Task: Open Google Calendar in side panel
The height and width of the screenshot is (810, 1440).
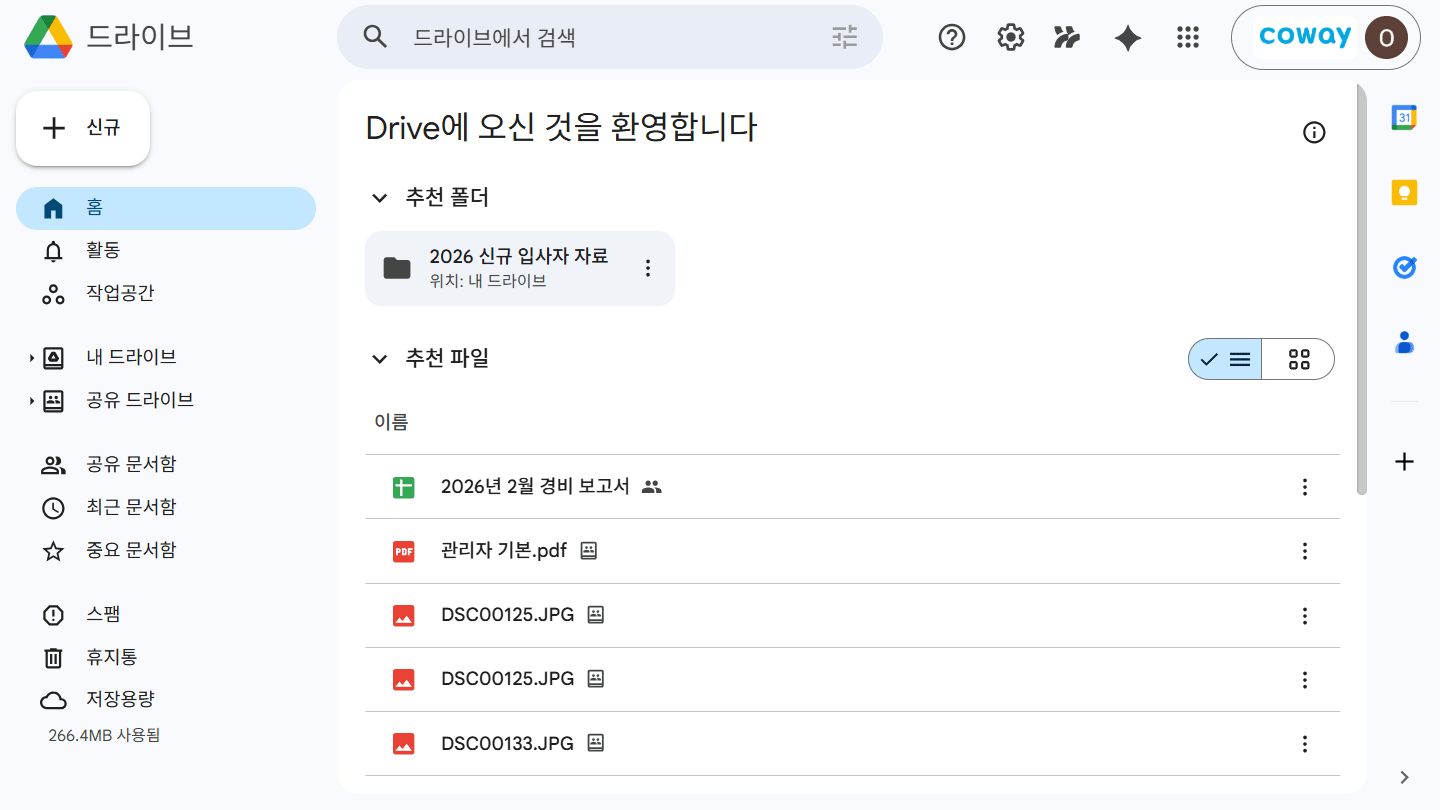Action: point(1404,117)
